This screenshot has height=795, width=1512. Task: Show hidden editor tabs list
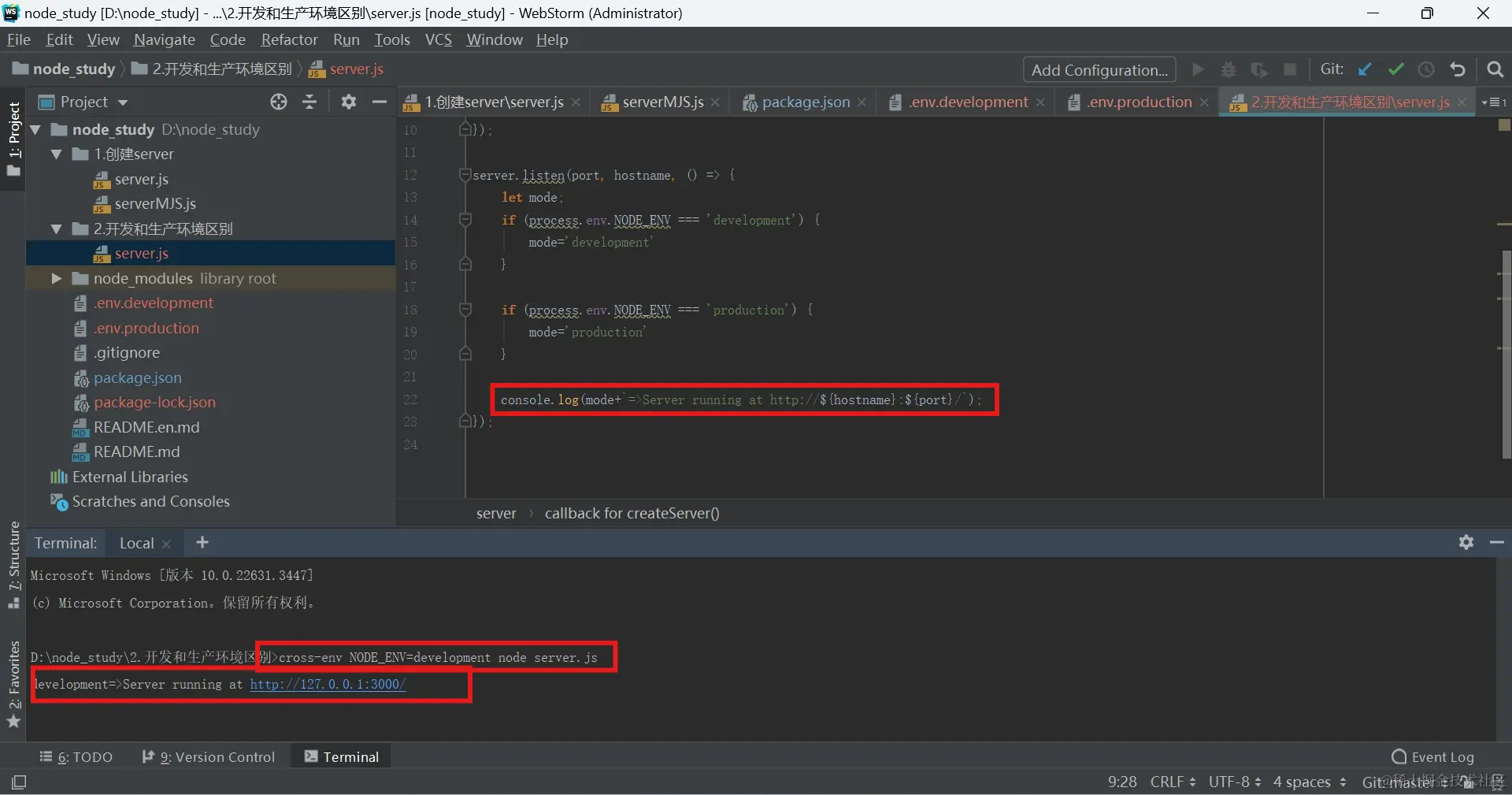pos(1493,102)
